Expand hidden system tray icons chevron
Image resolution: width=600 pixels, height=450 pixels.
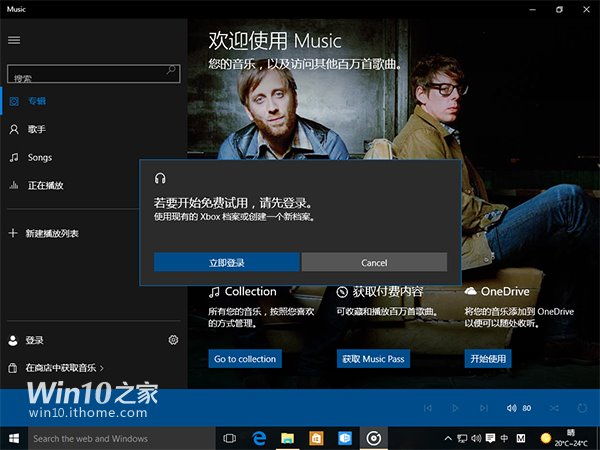click(448, 439)
